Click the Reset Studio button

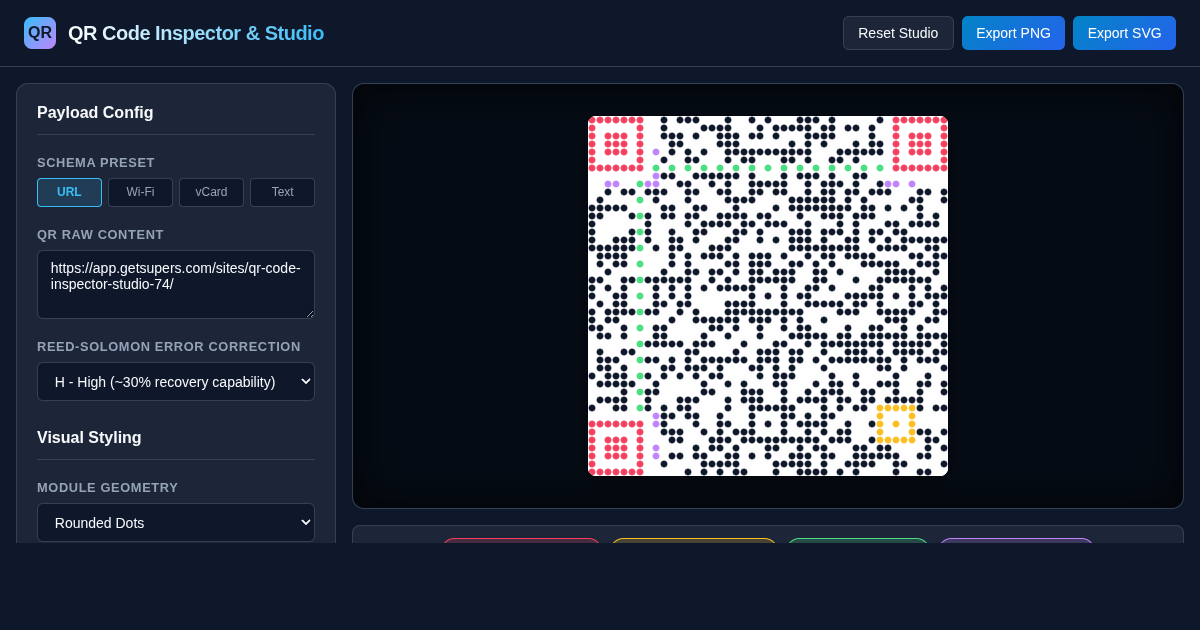pos(898,33)
